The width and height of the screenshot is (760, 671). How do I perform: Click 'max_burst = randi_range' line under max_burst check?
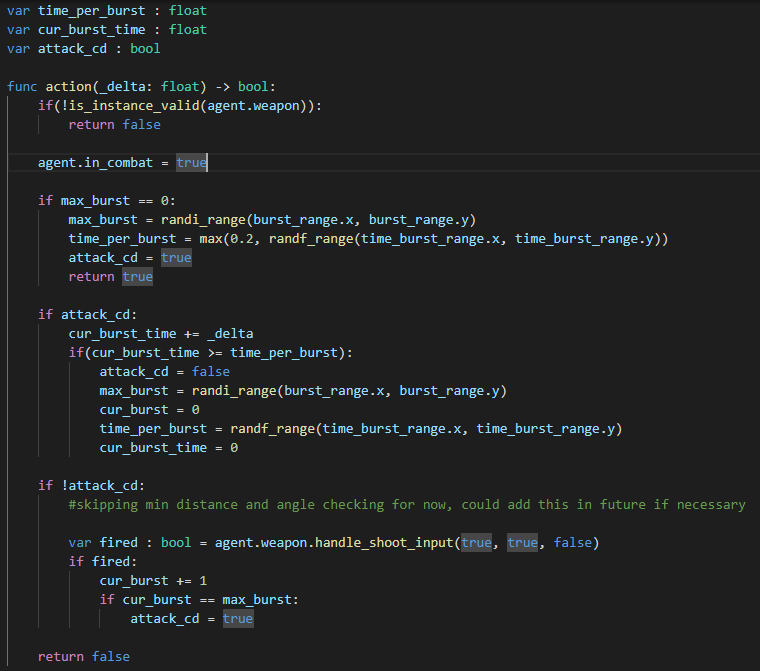[x=272, y=220]
